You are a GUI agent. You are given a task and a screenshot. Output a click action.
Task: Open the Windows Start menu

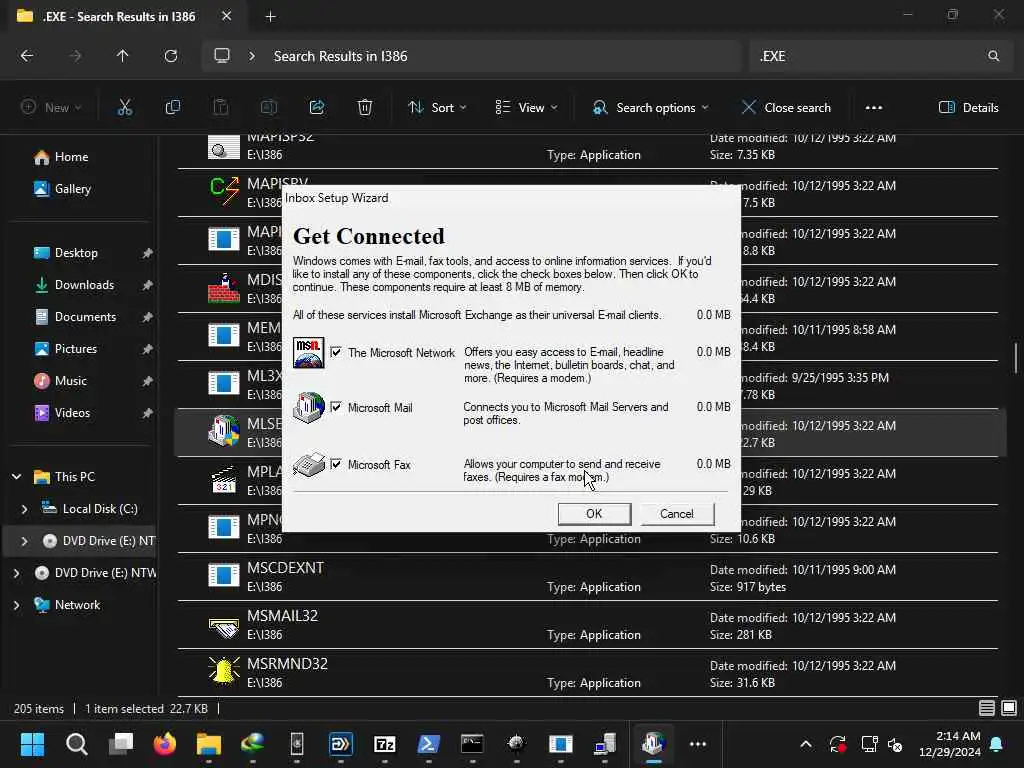point(32,744)
